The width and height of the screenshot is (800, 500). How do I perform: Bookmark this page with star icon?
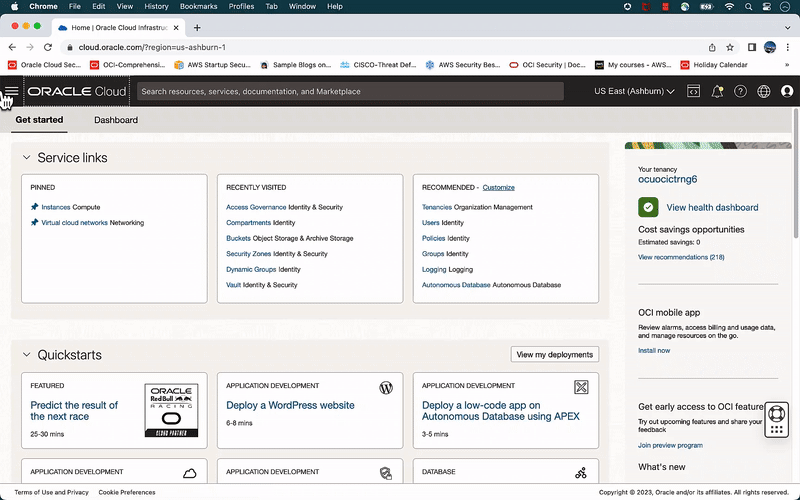pyautogui.click(x=730, y=47)
